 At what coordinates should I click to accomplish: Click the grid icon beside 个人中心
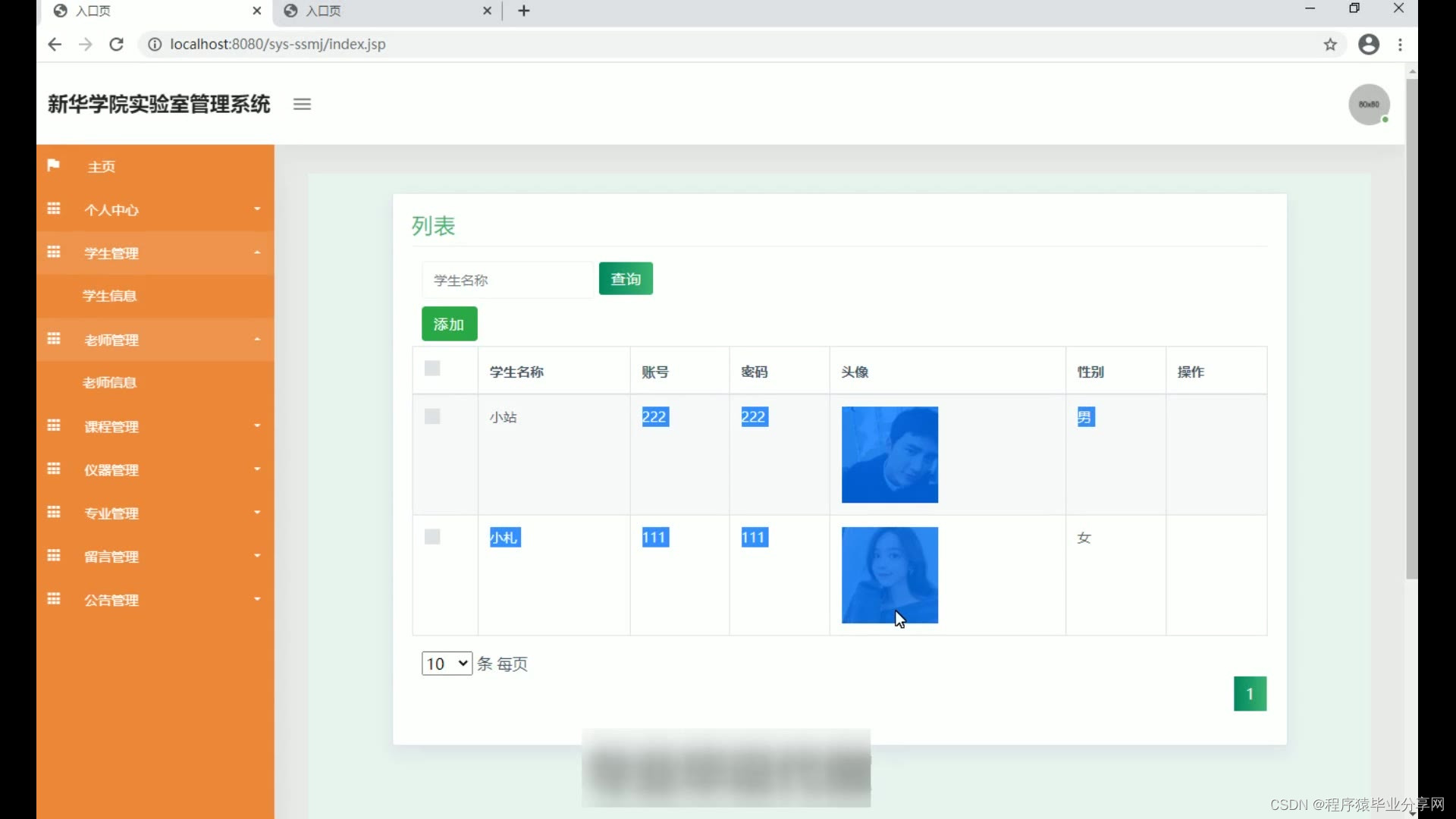click(x=54, y=209)
